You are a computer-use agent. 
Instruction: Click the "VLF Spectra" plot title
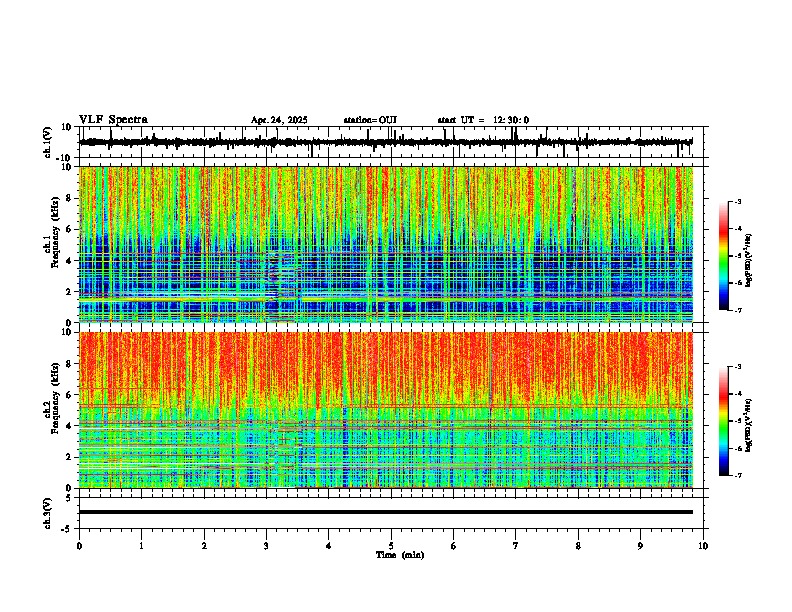coord(113,120)
